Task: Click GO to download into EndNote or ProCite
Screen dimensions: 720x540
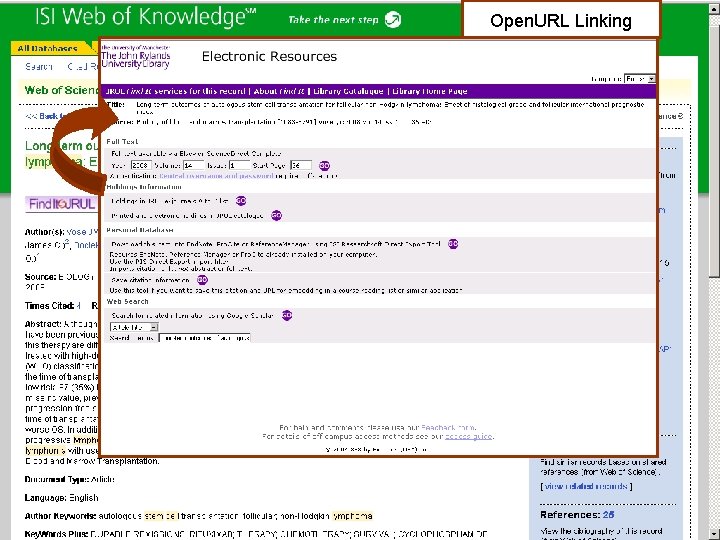Action: point(453,244)
